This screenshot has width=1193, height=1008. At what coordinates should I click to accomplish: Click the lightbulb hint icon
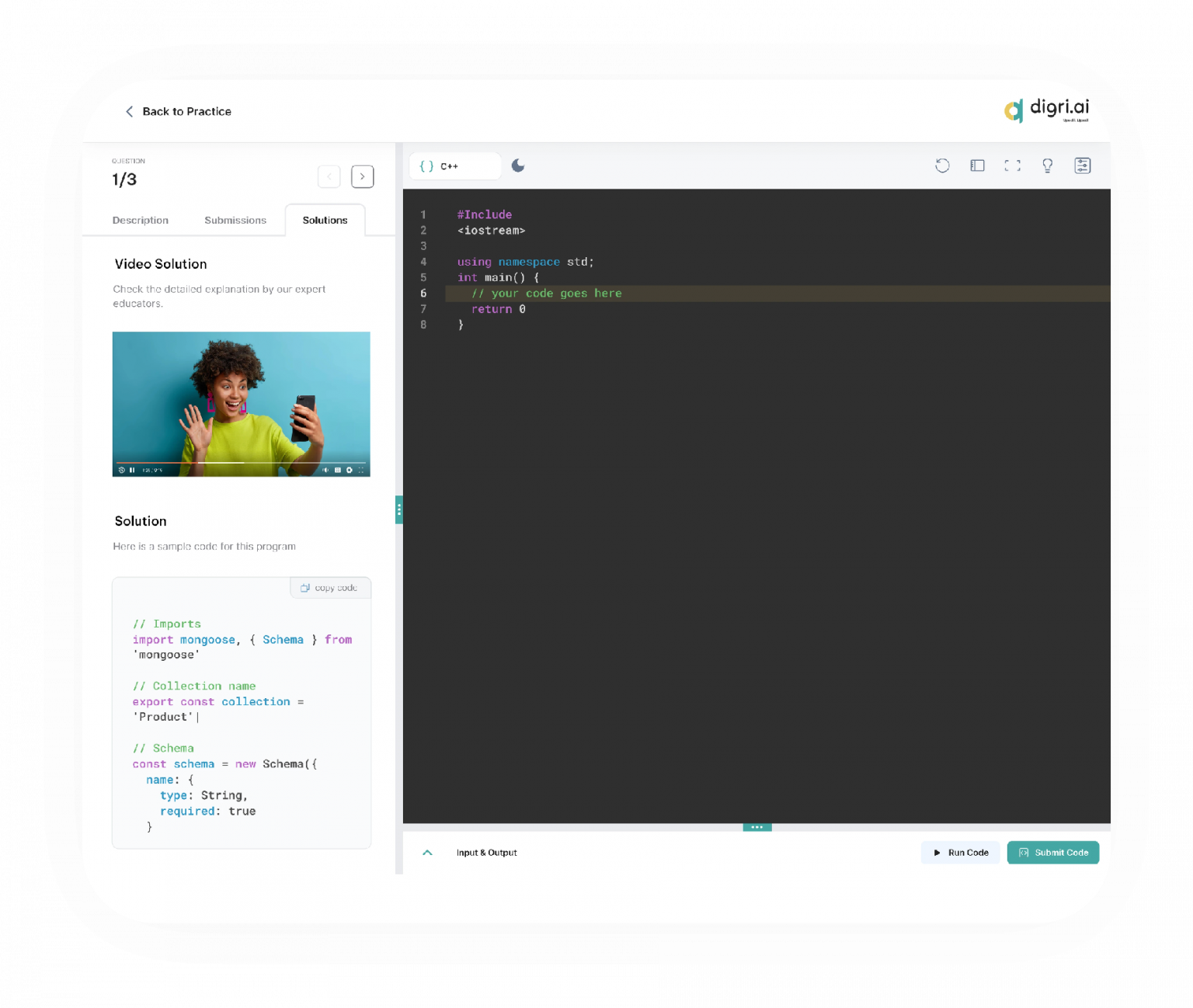click(1047, 165)
